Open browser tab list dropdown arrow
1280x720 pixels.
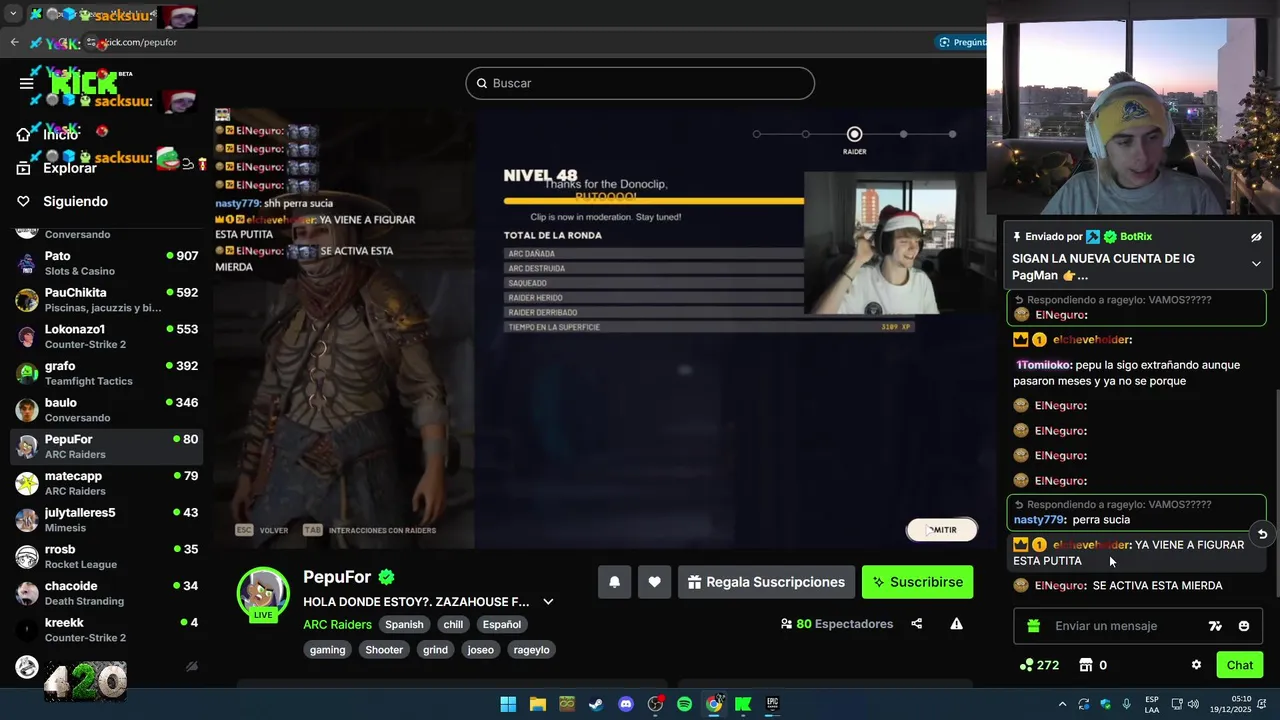coord(13,14)
